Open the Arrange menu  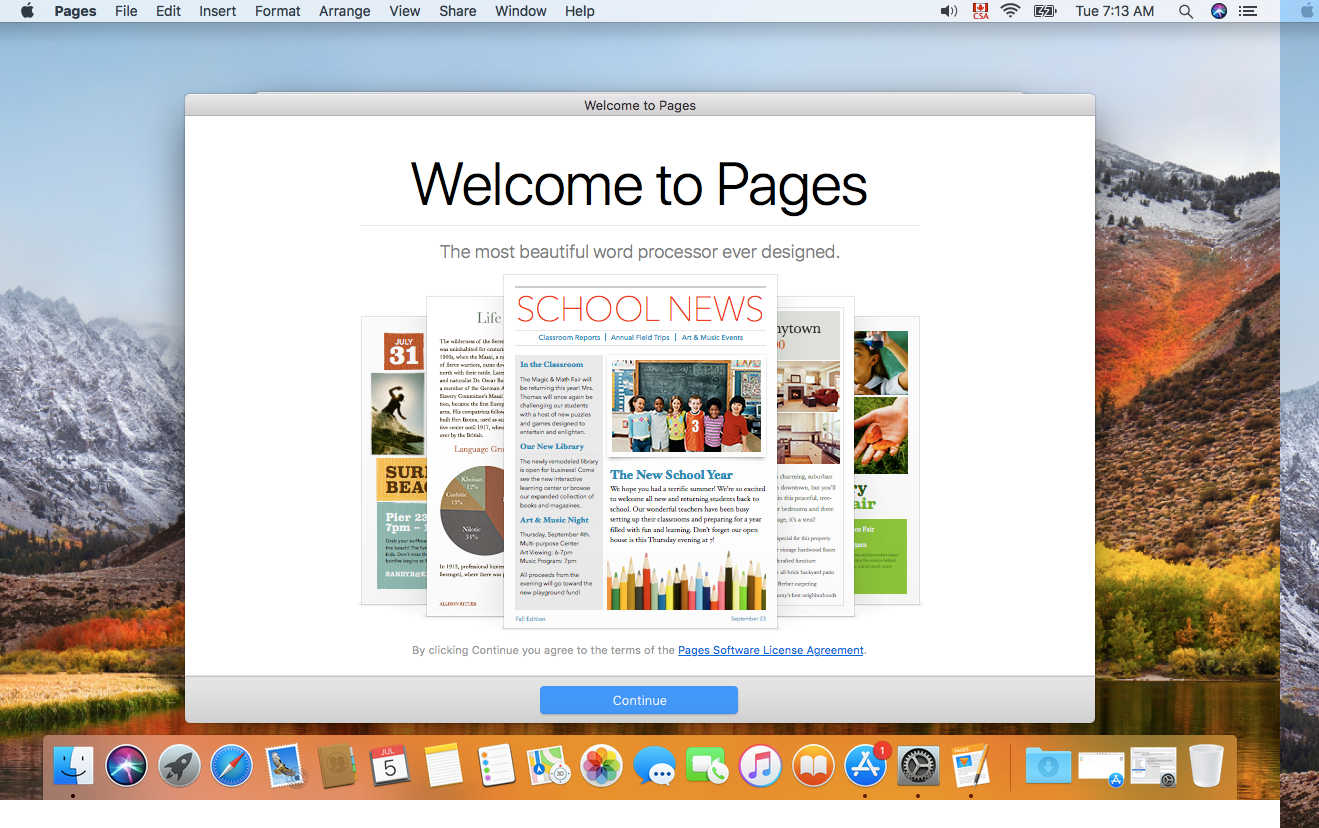point(343,11)
